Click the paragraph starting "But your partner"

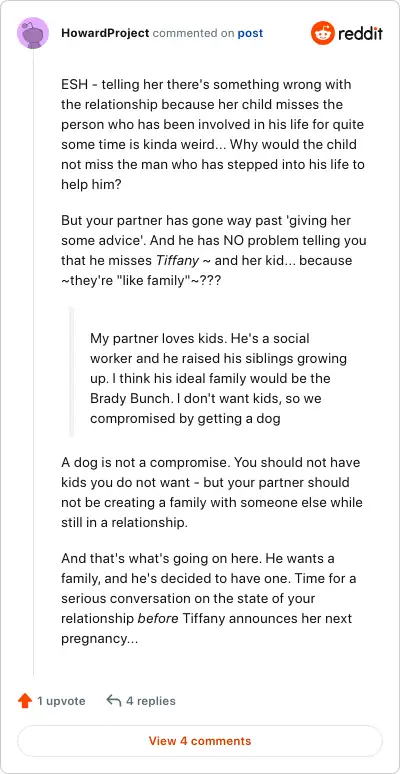[214, 250]
